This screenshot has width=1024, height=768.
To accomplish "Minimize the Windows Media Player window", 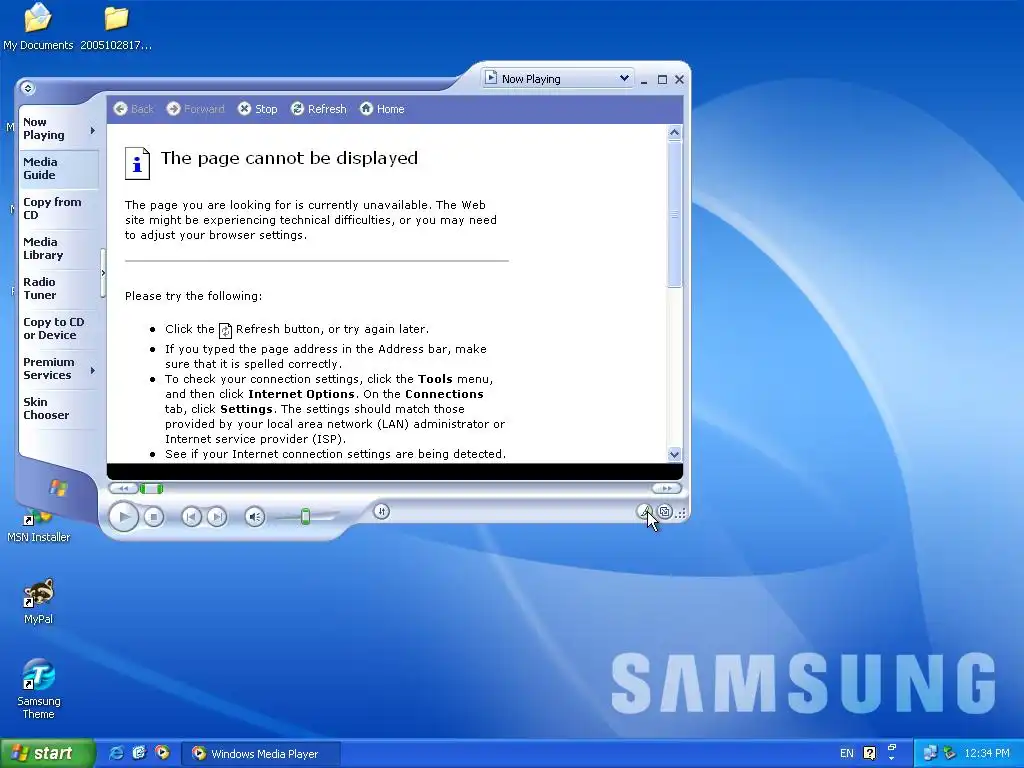I will (644, 80).
